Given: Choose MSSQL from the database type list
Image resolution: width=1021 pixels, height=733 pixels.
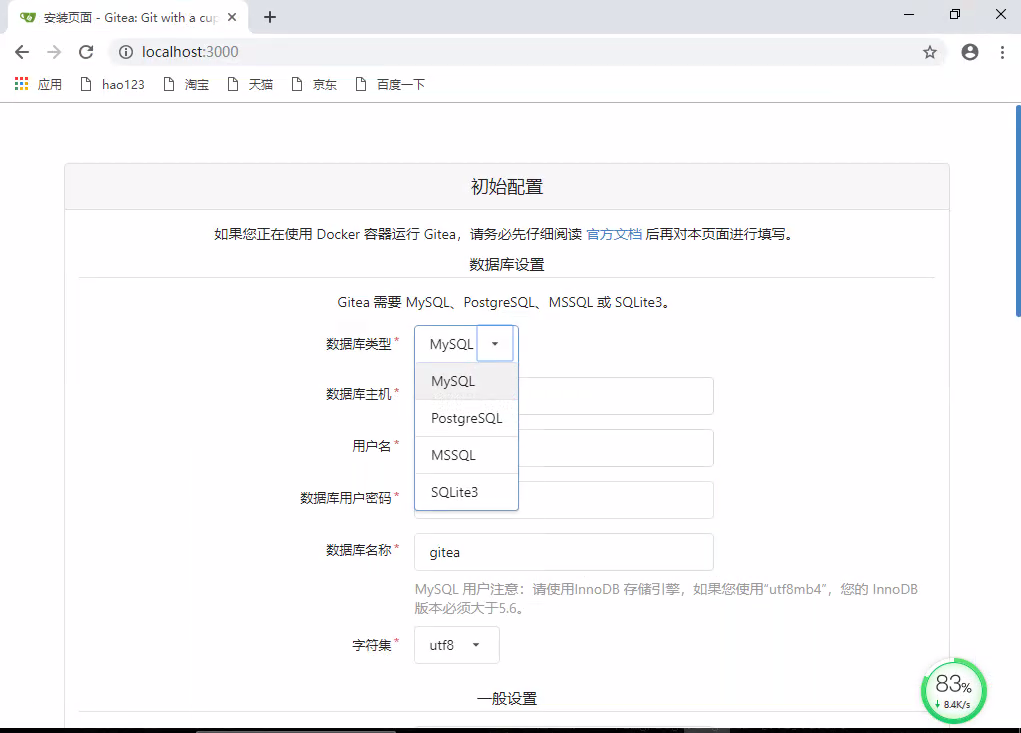Looking at the screenshot, I should (x=466, y=456).
